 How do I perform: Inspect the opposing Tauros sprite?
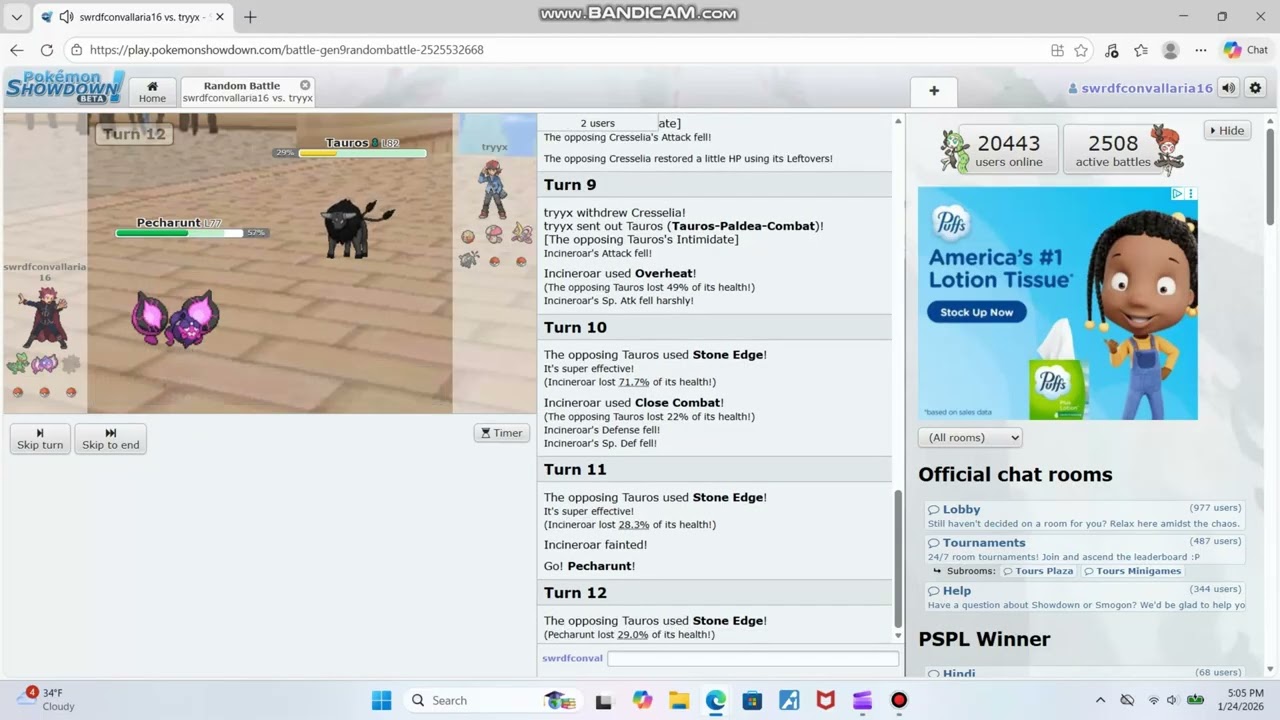pos(355,227)
